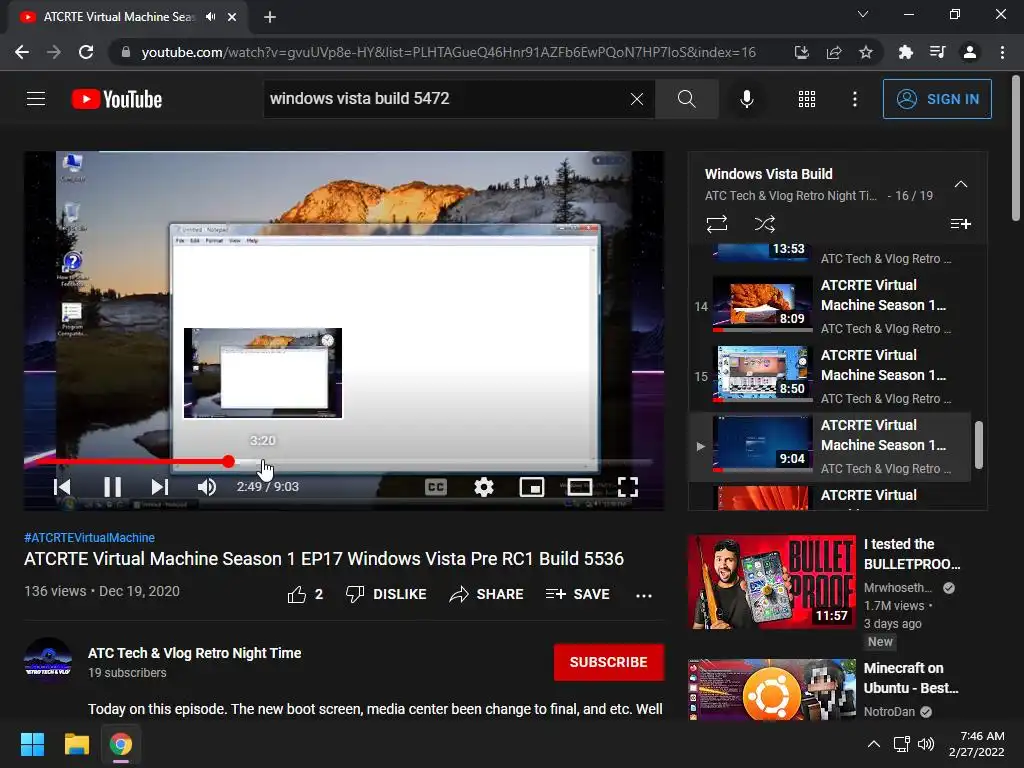
Task: Like the video
Action: pyautogui.click(x=305, y=594)
